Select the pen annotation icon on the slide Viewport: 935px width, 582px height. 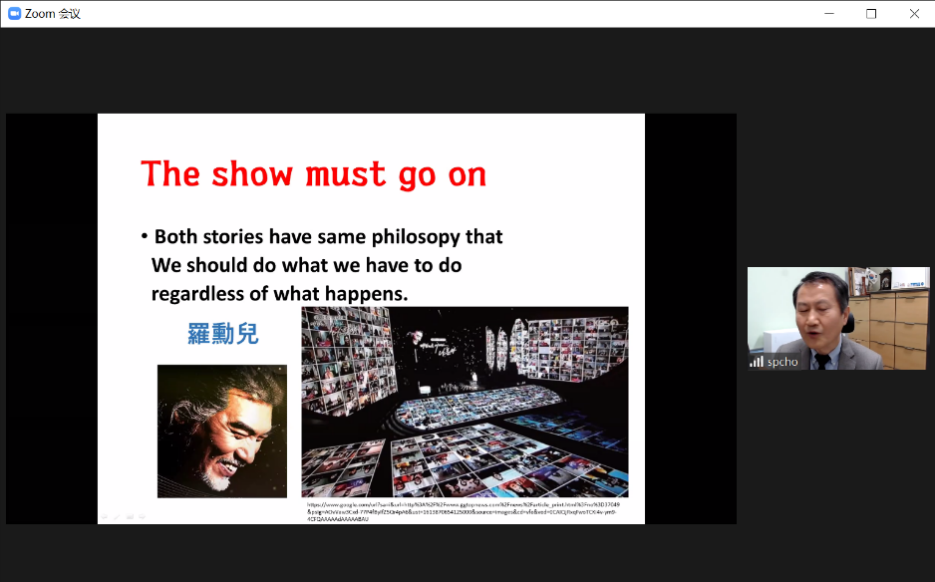(x=116, y=516)
